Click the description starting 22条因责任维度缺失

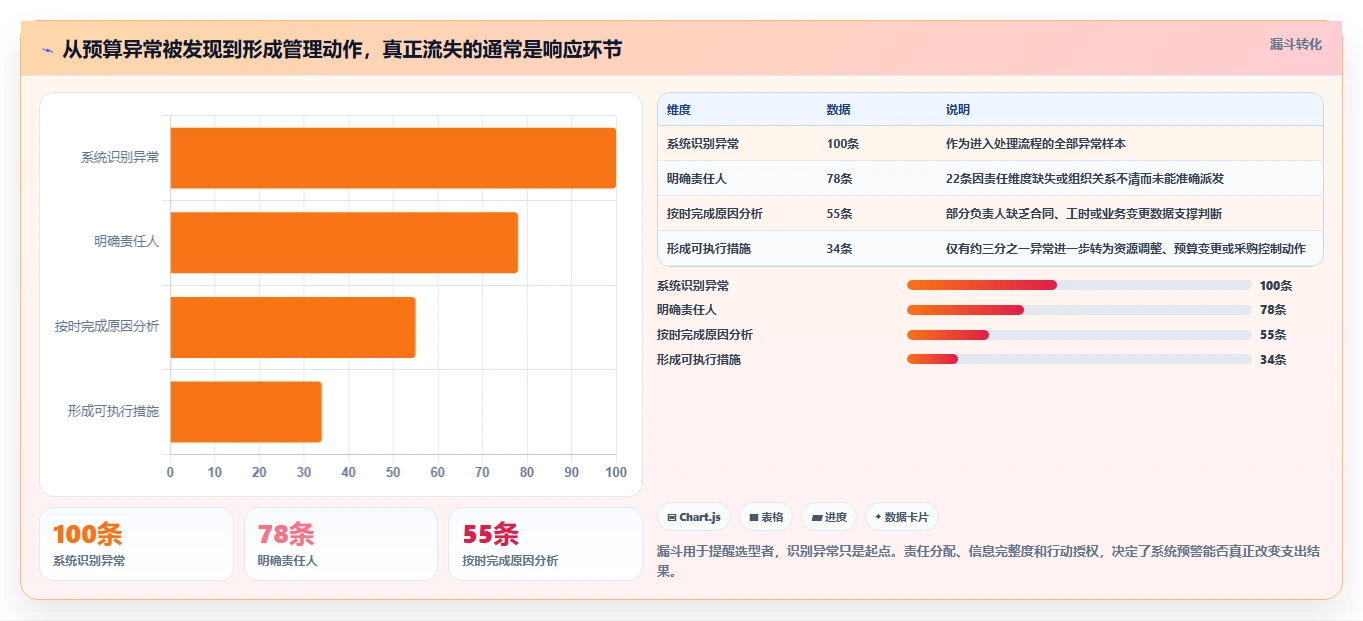tap(1085, 179)
